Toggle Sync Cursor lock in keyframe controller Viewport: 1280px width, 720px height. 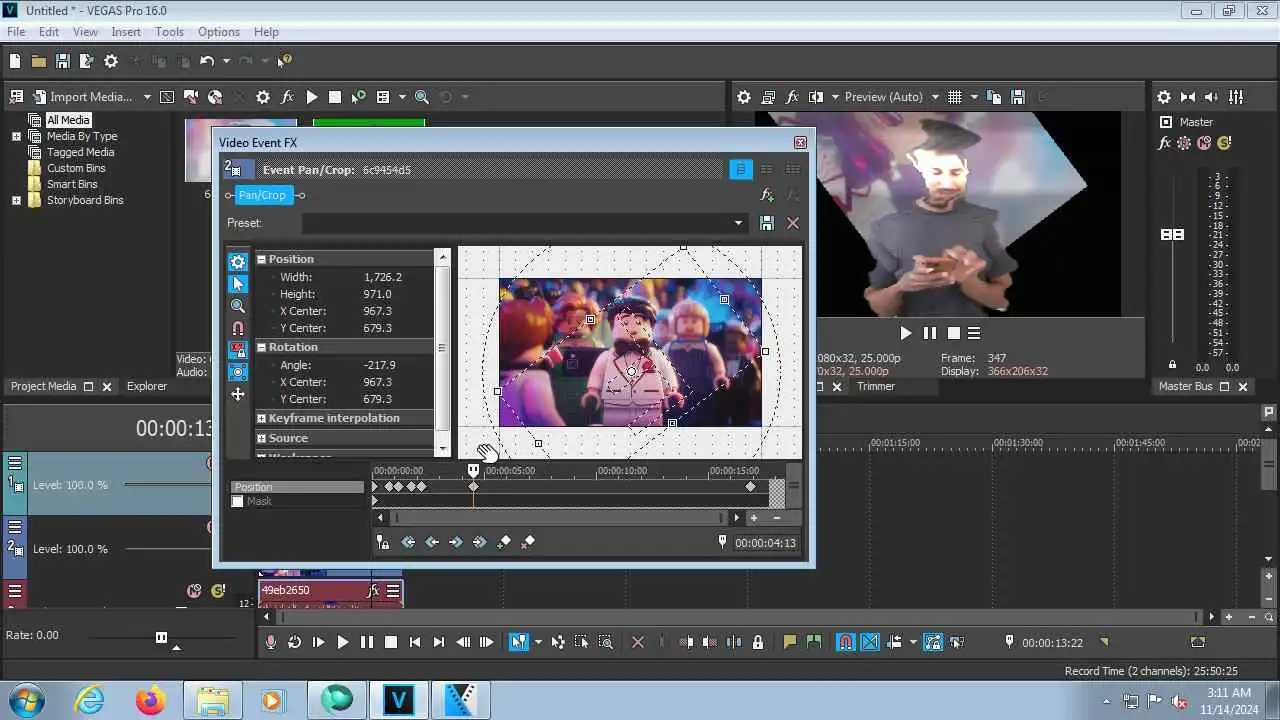pyautogui.click(x=383, y=542)
